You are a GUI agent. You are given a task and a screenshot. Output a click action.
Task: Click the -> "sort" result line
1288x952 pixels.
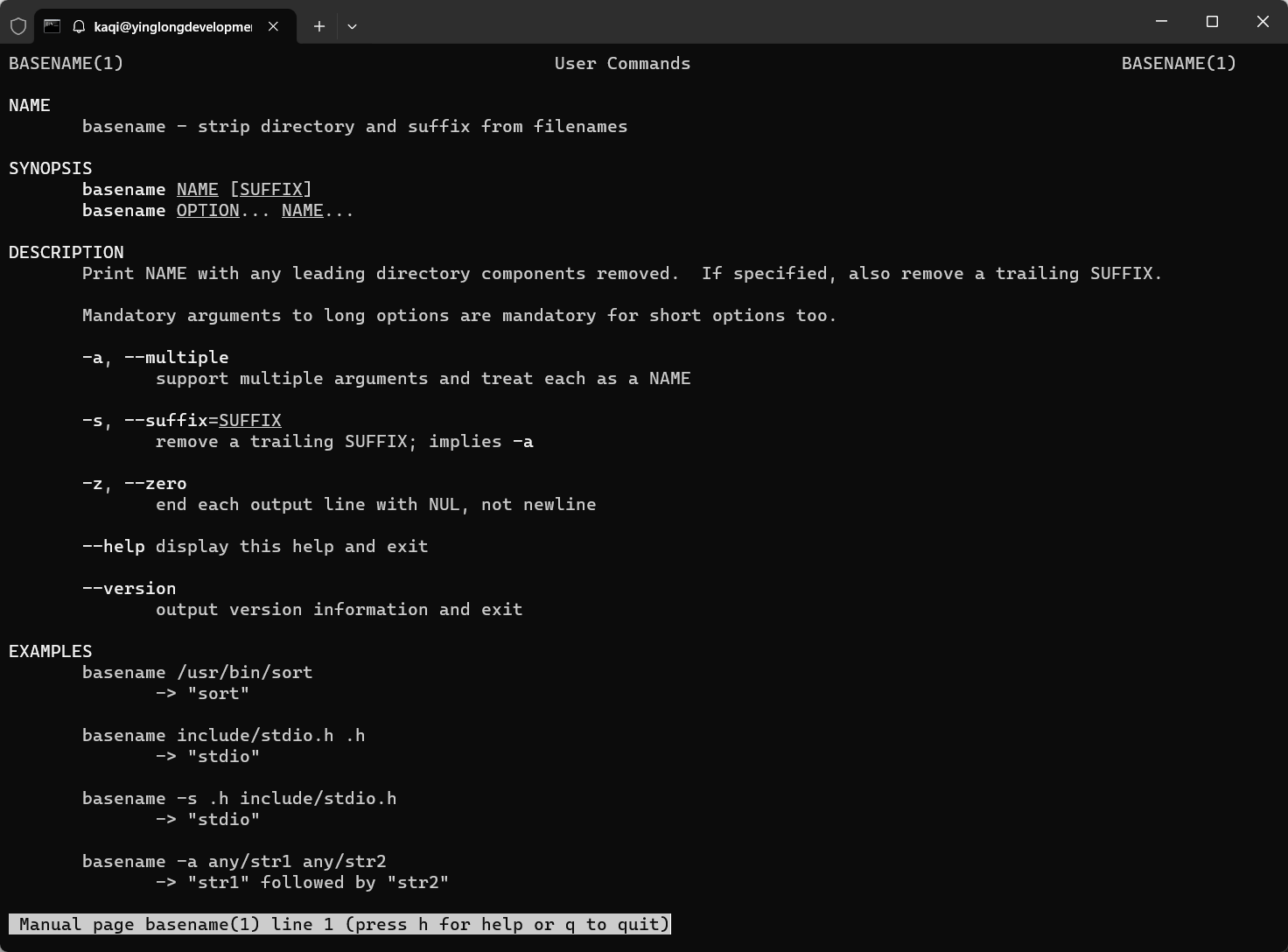point(203,693)
